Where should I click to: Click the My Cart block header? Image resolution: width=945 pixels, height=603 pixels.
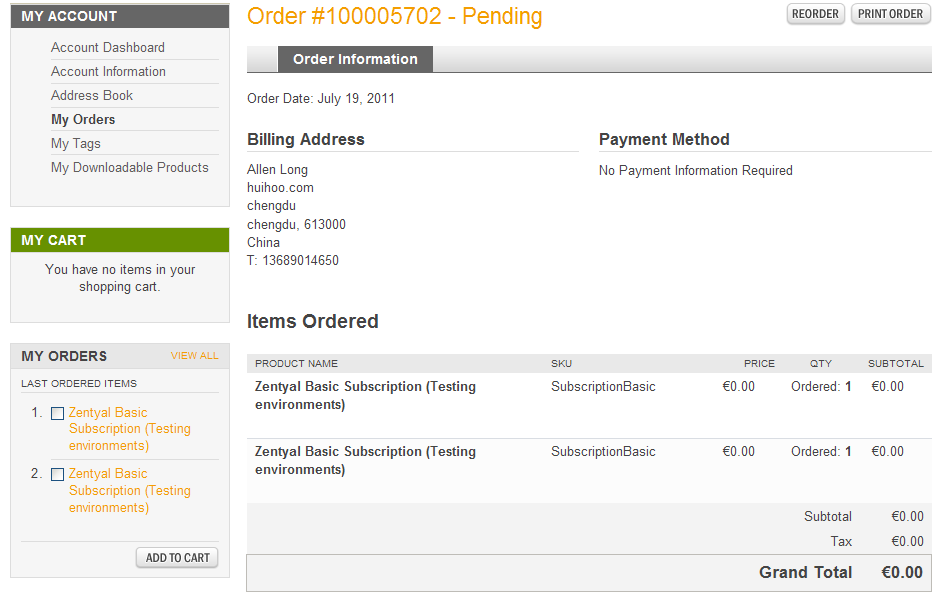[120, 240]
